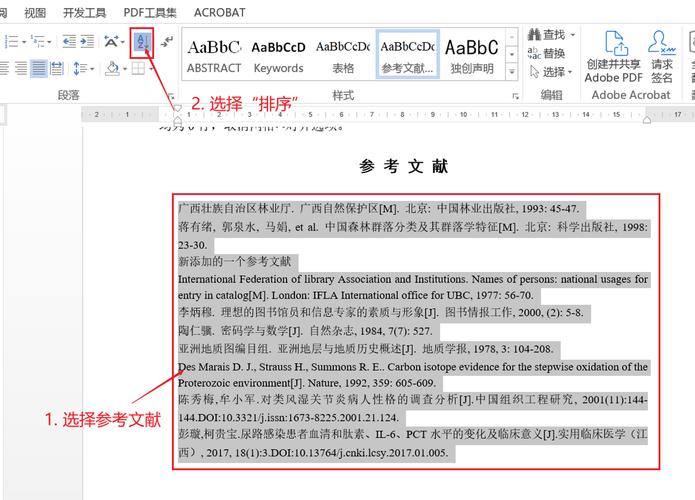This screenshot has width=695, height=500.
Task: Click the line starting 'Proterozoic environment[J]'
Action: [x=307, y=383]
